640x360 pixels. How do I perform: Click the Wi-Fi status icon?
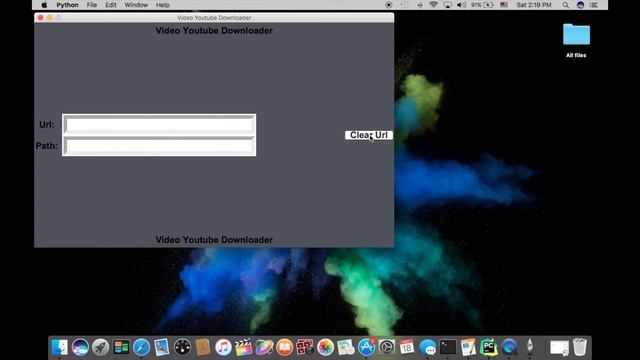click(x=433, y=5)
